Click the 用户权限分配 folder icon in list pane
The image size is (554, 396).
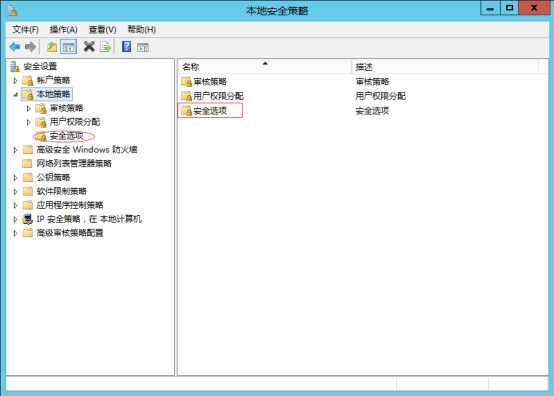pyautogui.click(x=186, y=96)
